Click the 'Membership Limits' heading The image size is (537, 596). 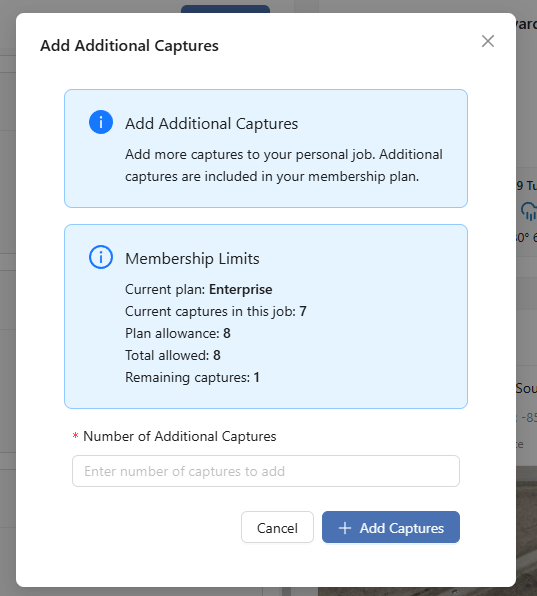(x=192, y=259)
